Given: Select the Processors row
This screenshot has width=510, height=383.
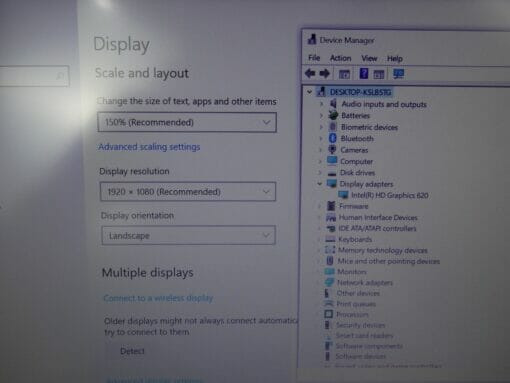Looking at the screenshot, I should pos(346,314).
